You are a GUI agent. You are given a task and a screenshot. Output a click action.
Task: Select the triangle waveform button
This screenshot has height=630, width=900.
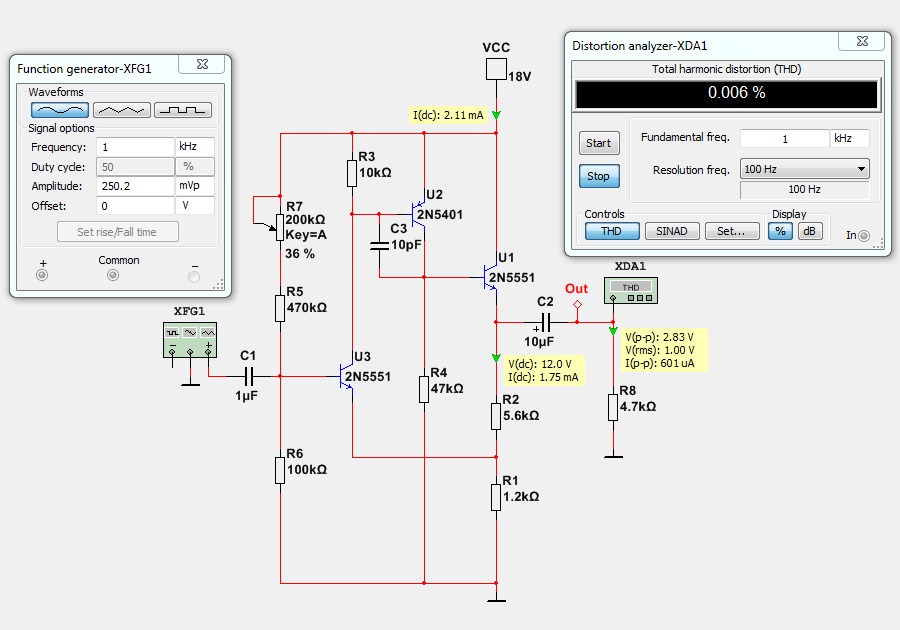click(122, 110)
